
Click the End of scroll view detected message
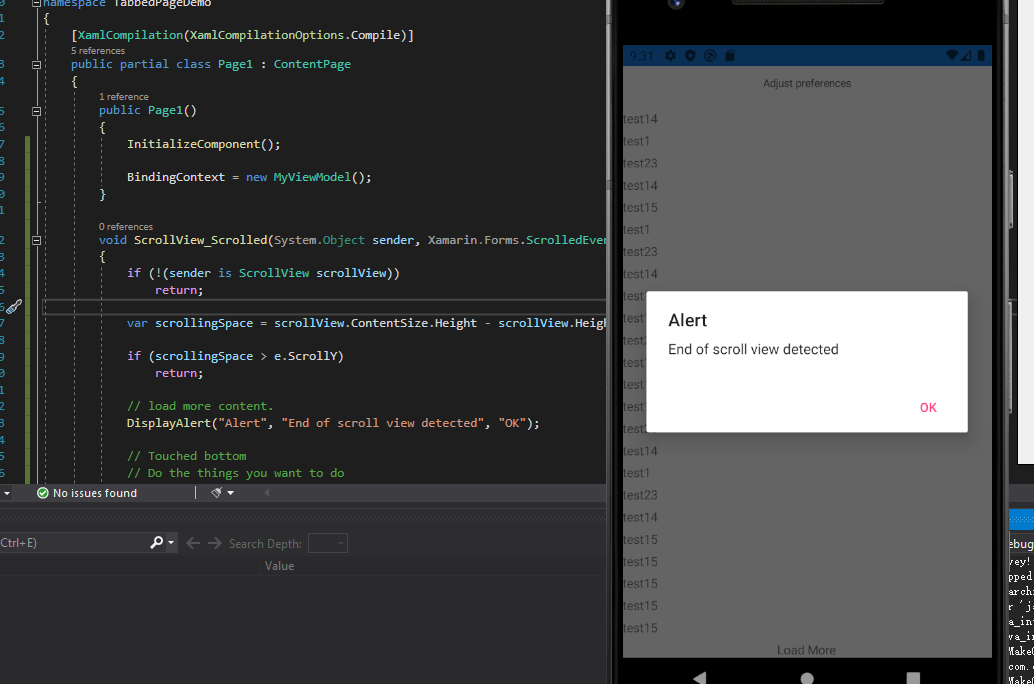coord(753,350)
